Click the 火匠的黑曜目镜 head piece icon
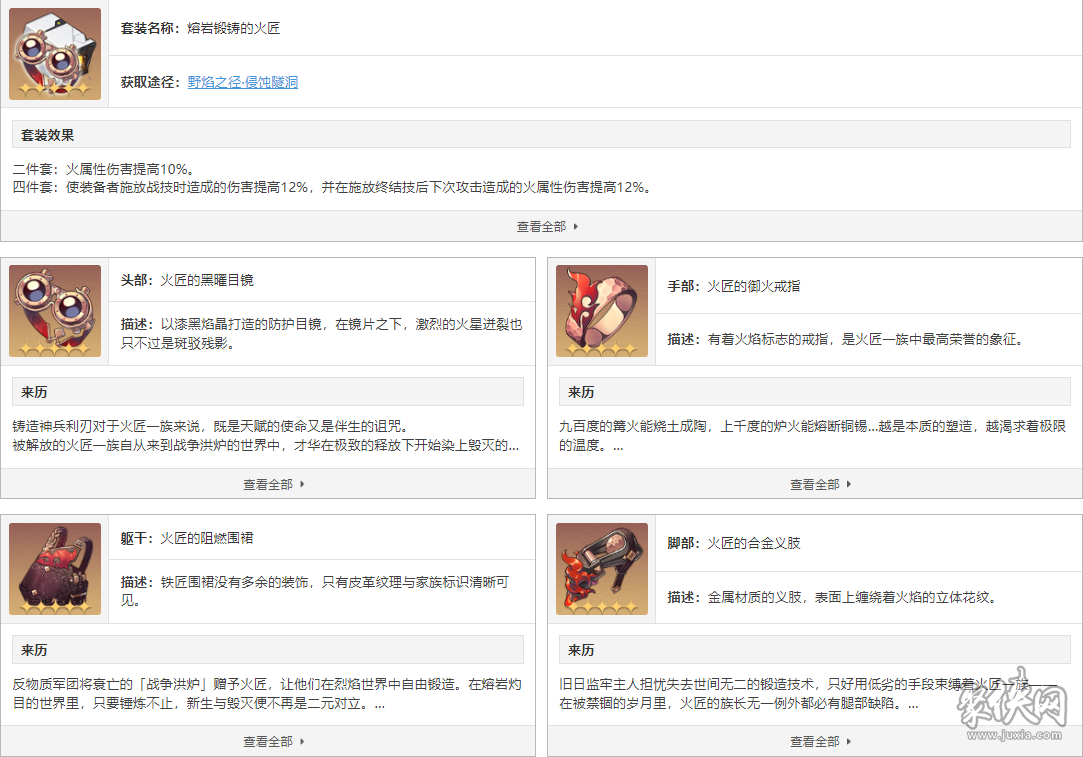 pos(55,311)
